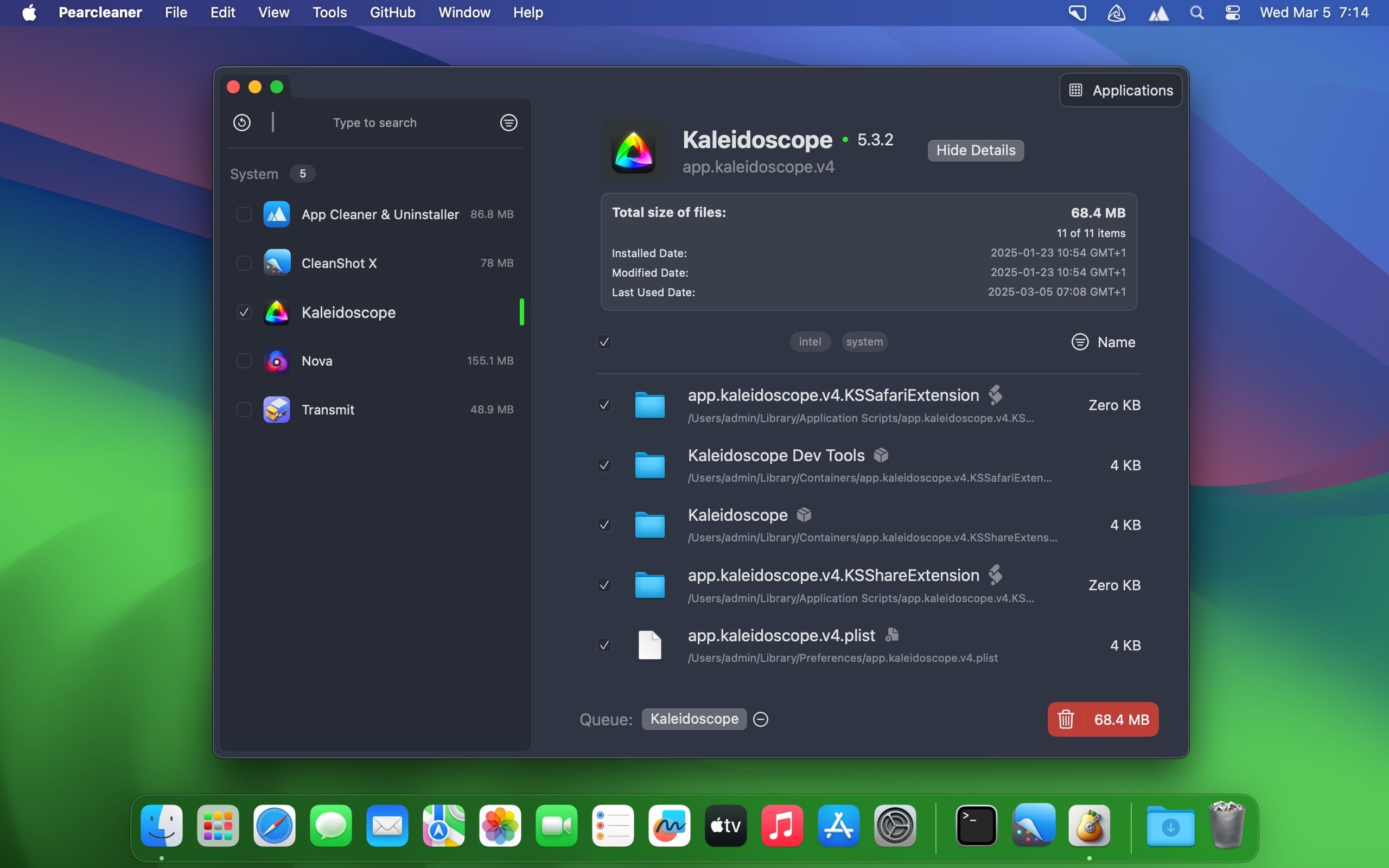Open the Applications view switcher
The height and width of the screenshot is (868, 1389).
click(1120, 90)
